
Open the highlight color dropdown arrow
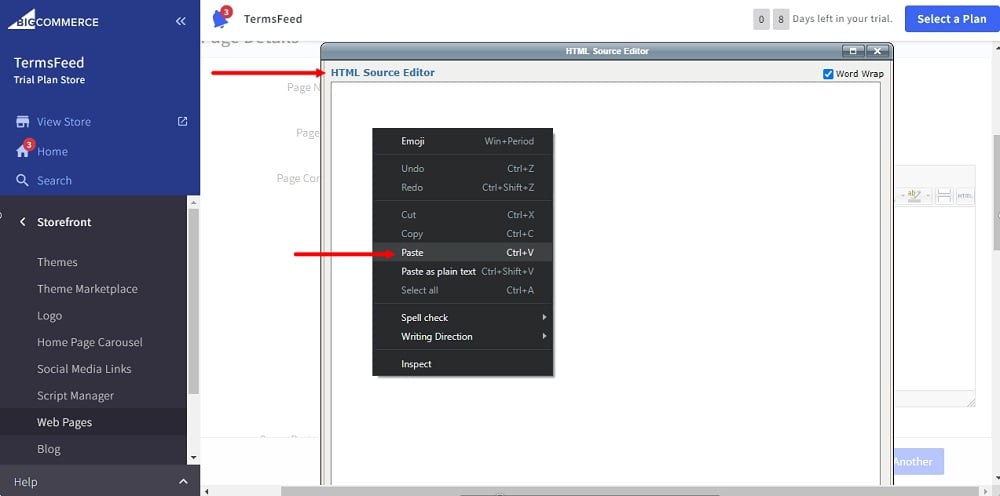(x=928, y=196)
